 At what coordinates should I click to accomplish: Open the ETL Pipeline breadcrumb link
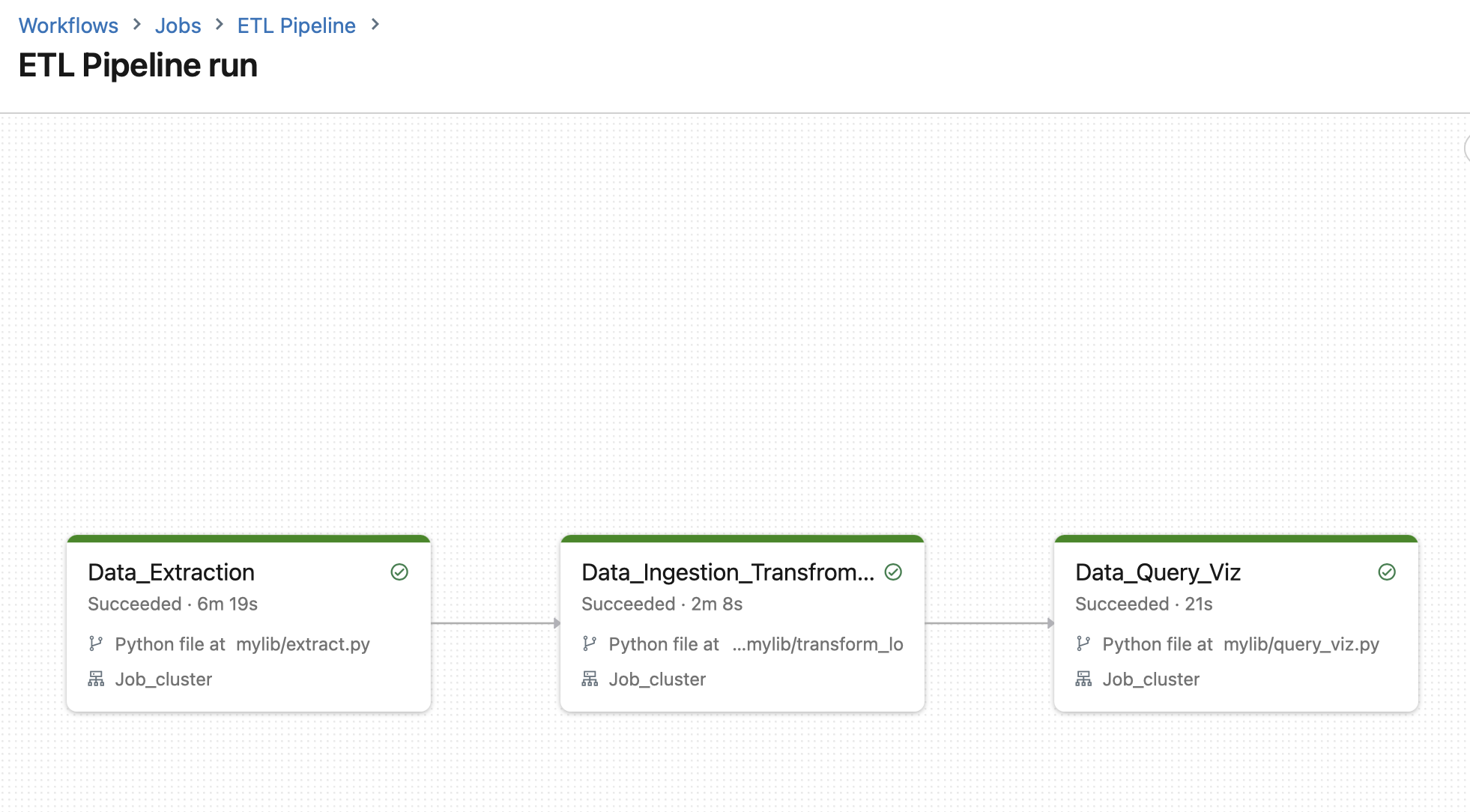click(296, 25)
